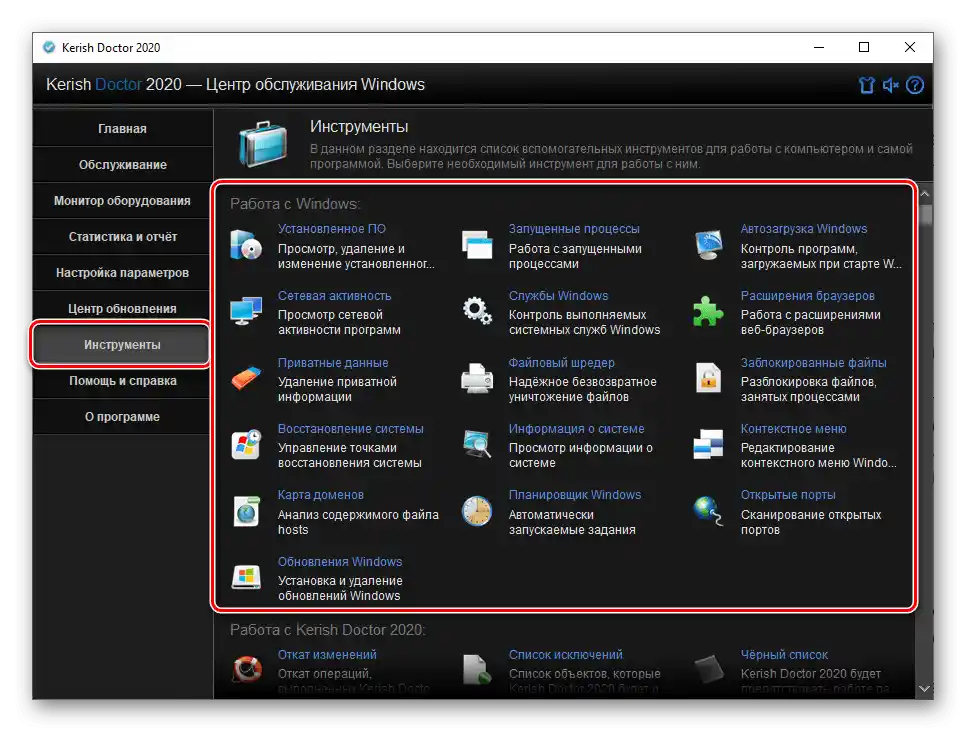This screenshot has height=732, width=966.
Task: Open the Карта доменов link
Action: [320, 495]
